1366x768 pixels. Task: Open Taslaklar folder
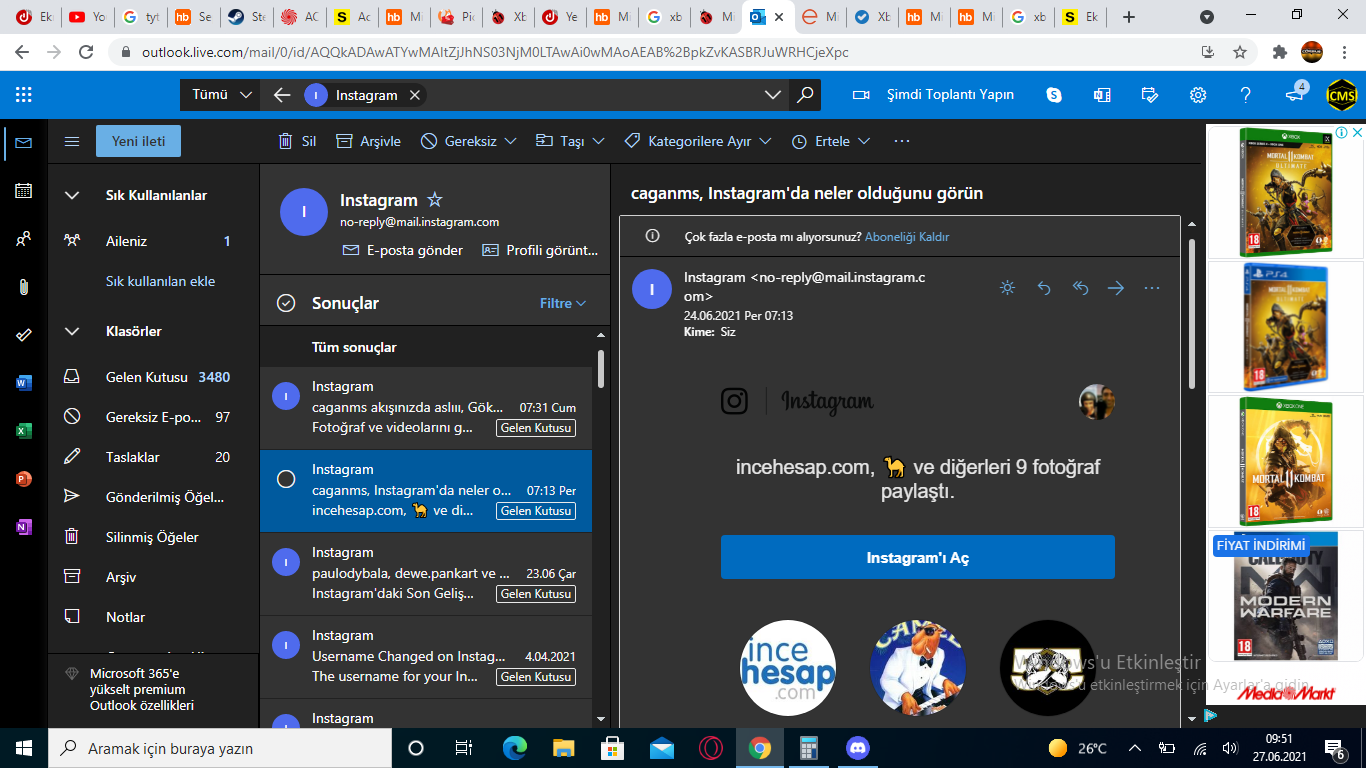click(x=153, y=457)
